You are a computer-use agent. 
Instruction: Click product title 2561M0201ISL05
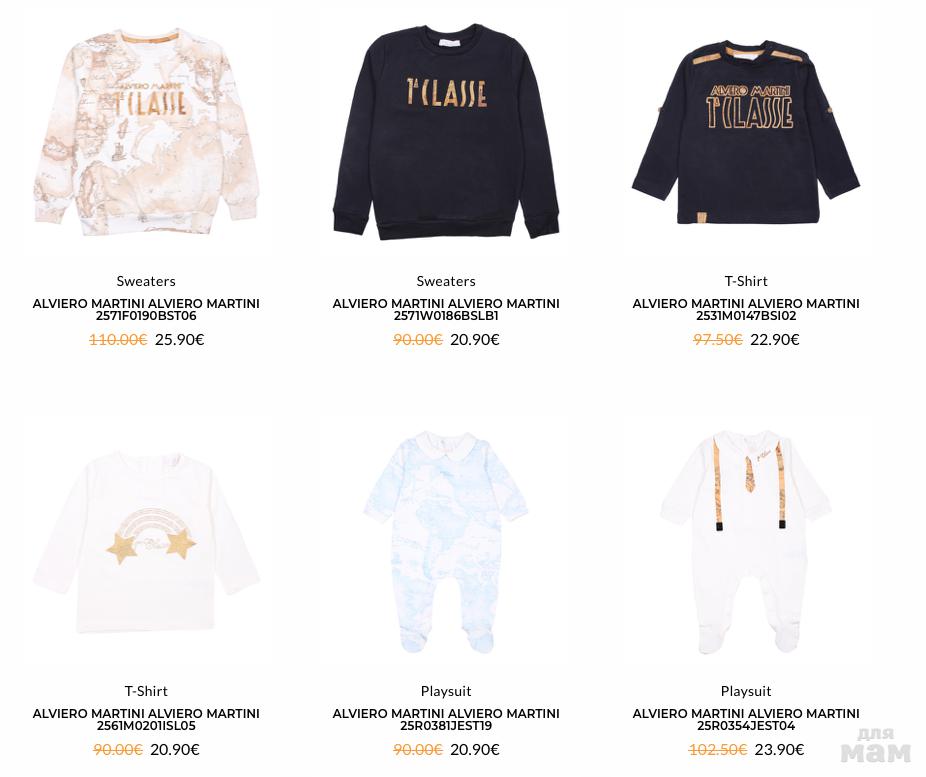(x=146, y=719)
